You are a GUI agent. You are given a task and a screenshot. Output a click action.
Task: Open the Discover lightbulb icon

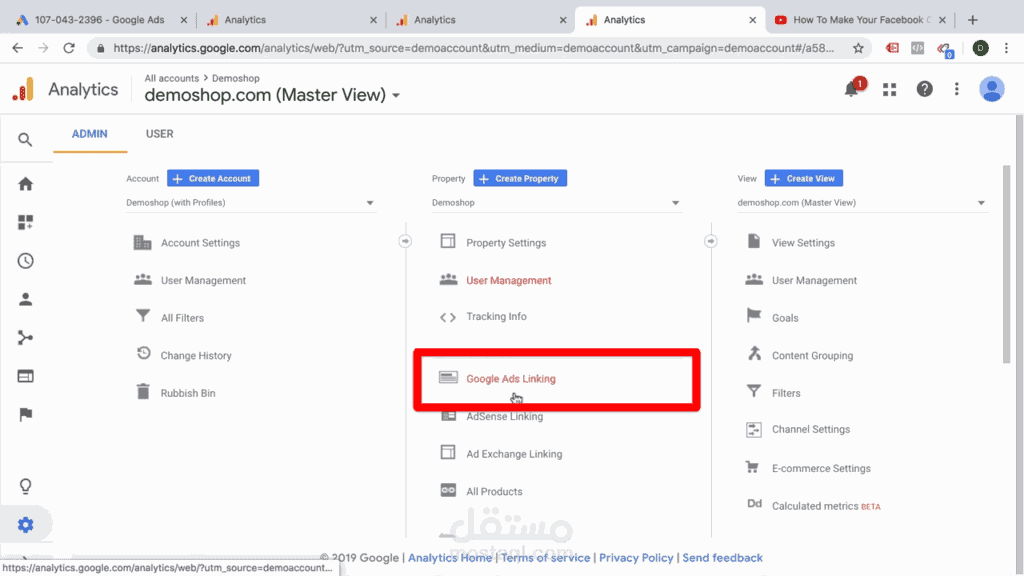pyautogui.click(x=27, y=482)
